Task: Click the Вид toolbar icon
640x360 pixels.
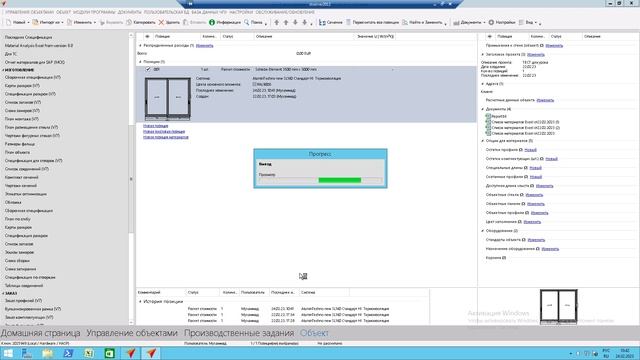Action: pos(521,22)
